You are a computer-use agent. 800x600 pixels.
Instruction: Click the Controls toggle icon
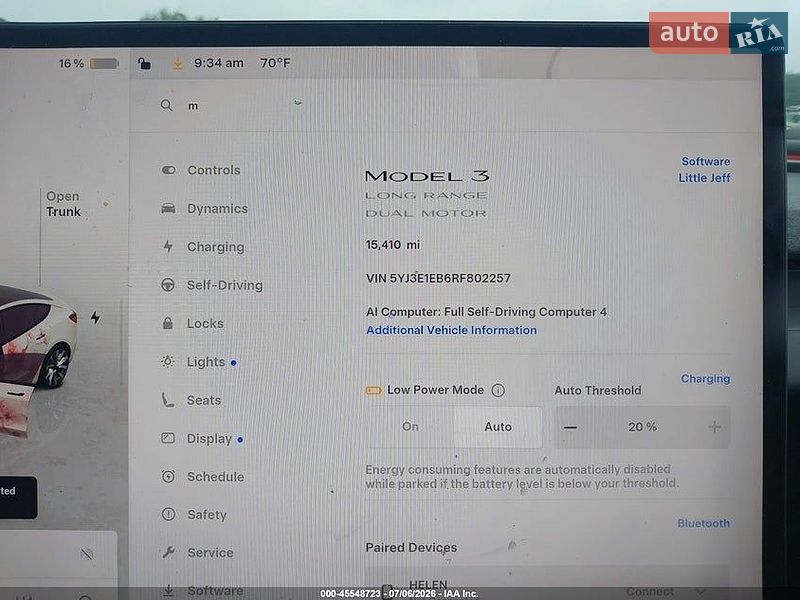coord(168,170)
